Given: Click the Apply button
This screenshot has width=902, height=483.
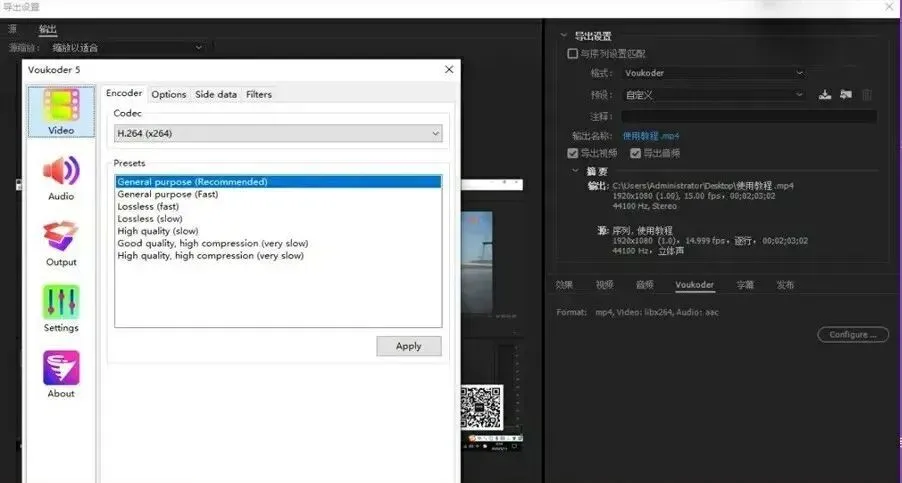Looking at the screenshot, I should tap(409, 346).
